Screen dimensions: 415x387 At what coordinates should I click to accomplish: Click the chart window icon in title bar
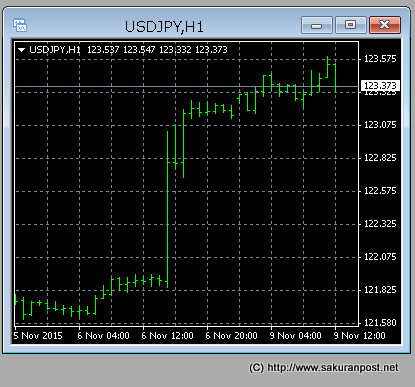[20, 25]
